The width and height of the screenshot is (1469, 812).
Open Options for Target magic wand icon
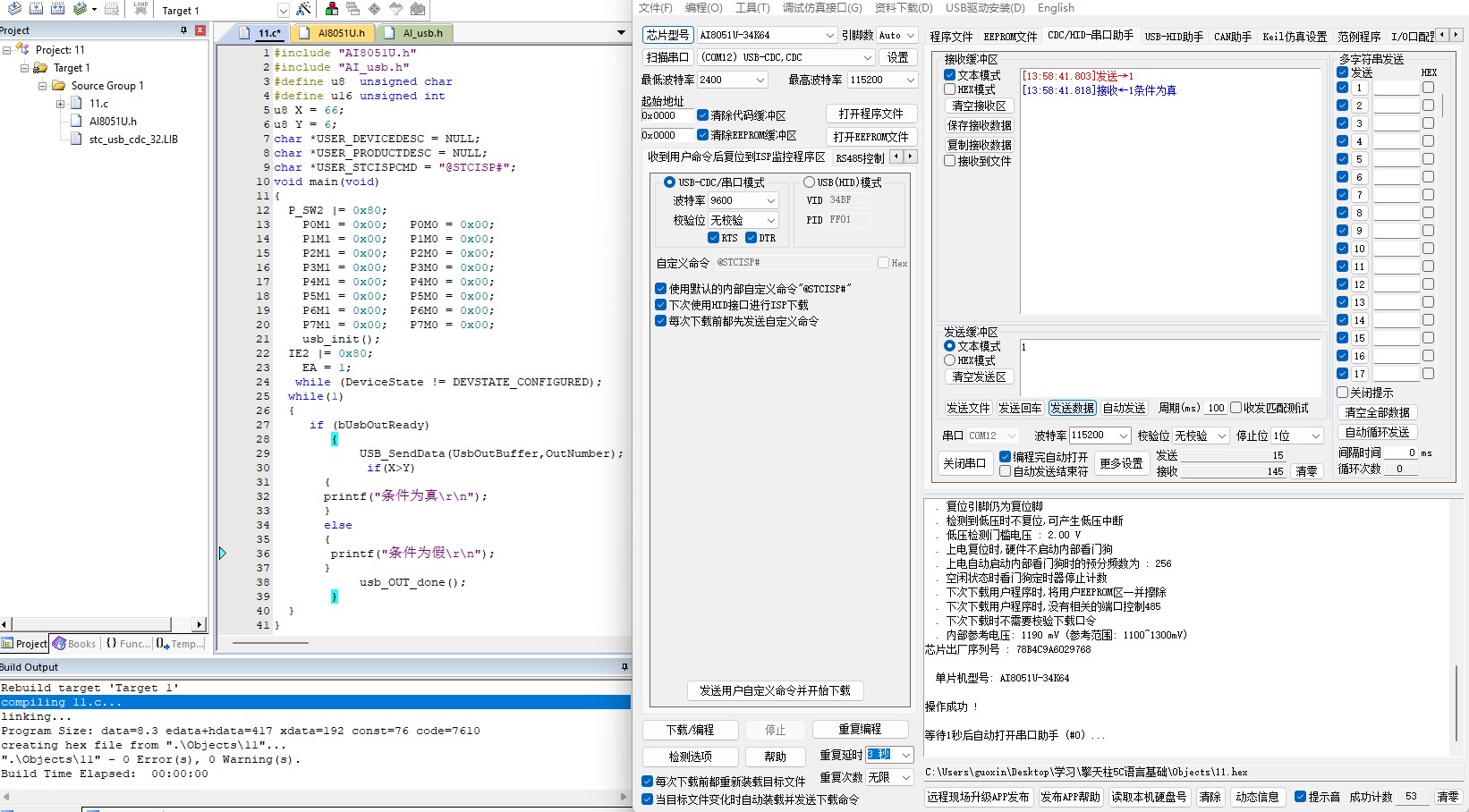coord(304,9)
